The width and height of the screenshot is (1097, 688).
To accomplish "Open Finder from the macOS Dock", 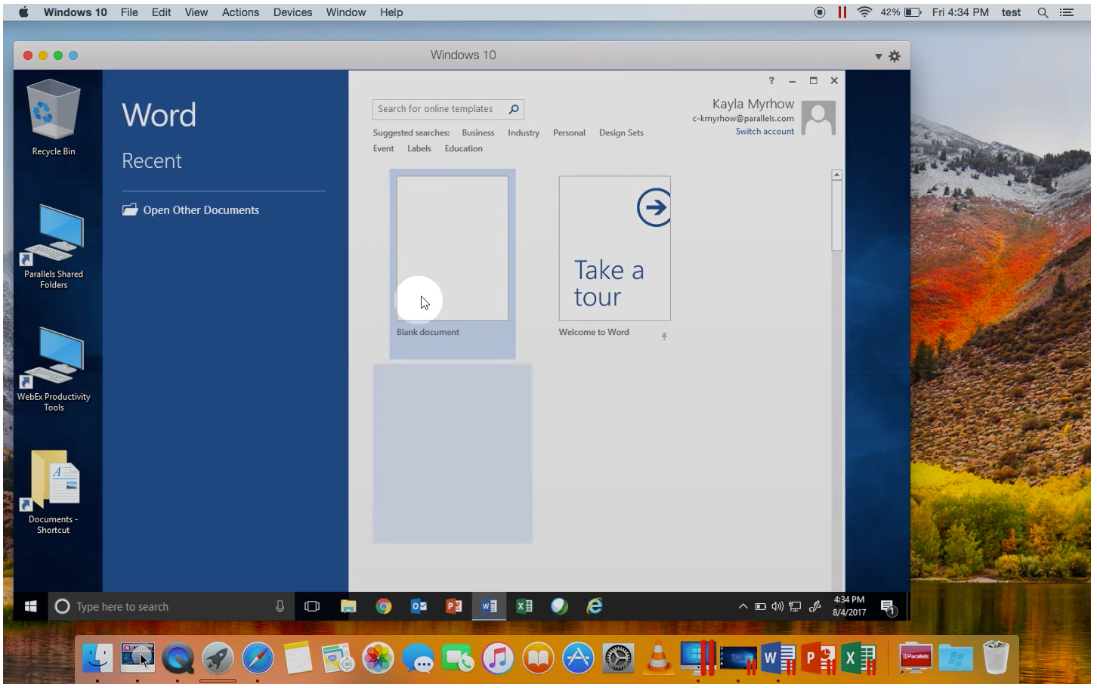I will click(98, 658).
